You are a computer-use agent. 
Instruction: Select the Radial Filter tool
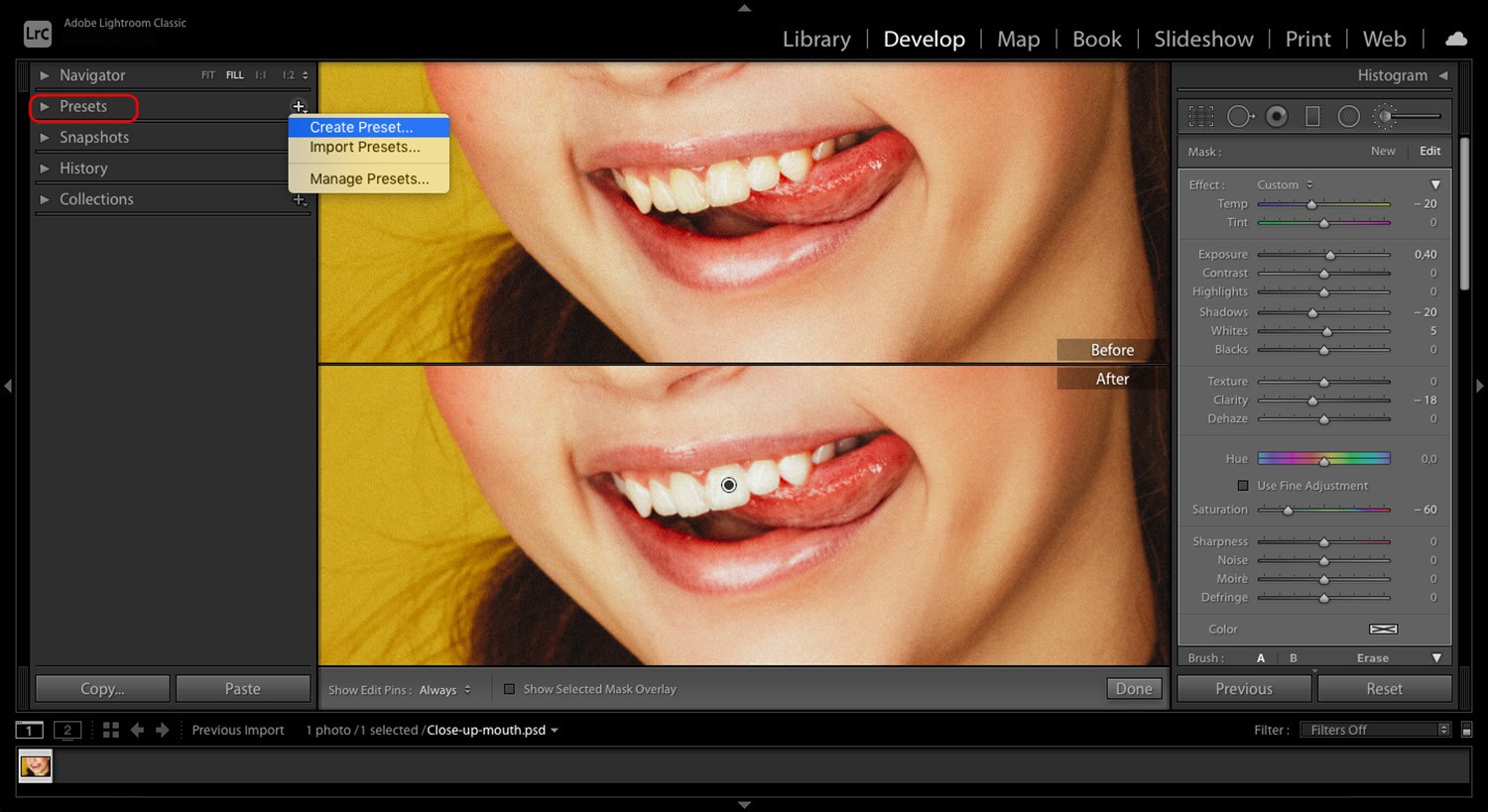pos(1349,116)
